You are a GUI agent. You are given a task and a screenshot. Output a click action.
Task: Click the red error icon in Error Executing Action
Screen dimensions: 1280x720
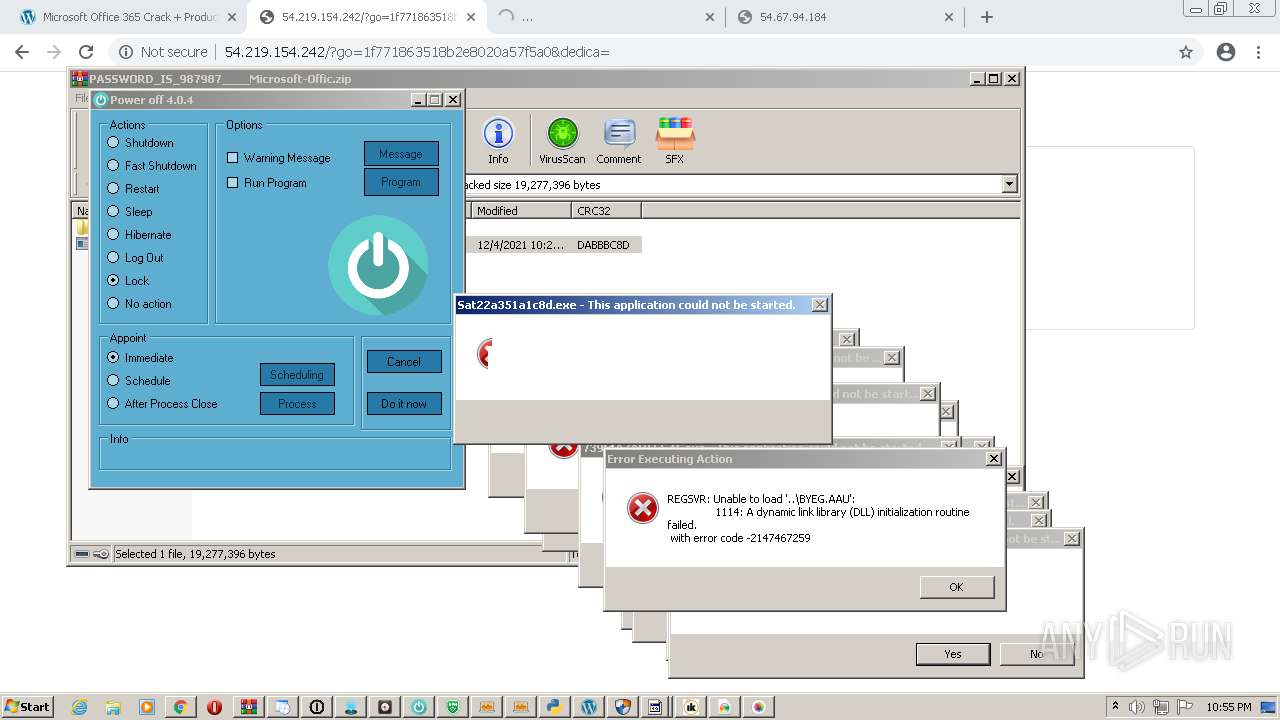coord(642,508)
